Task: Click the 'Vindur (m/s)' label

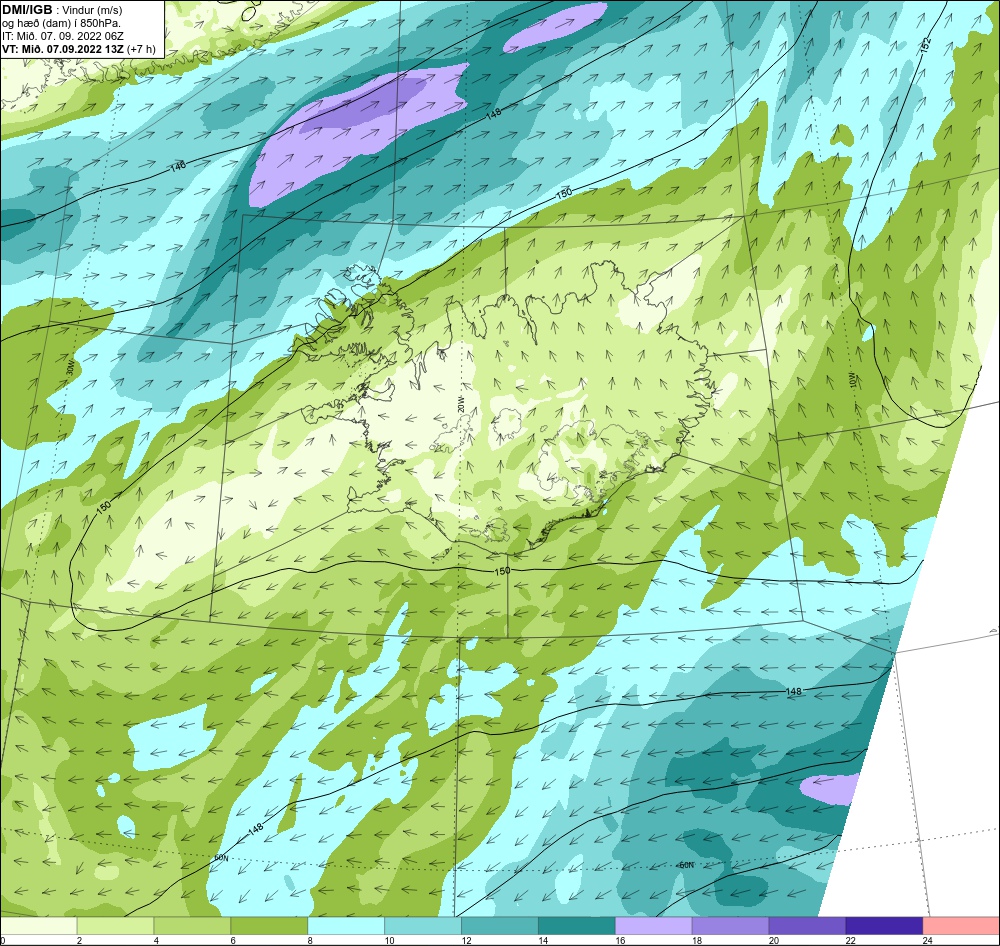Action: [92, 10]
